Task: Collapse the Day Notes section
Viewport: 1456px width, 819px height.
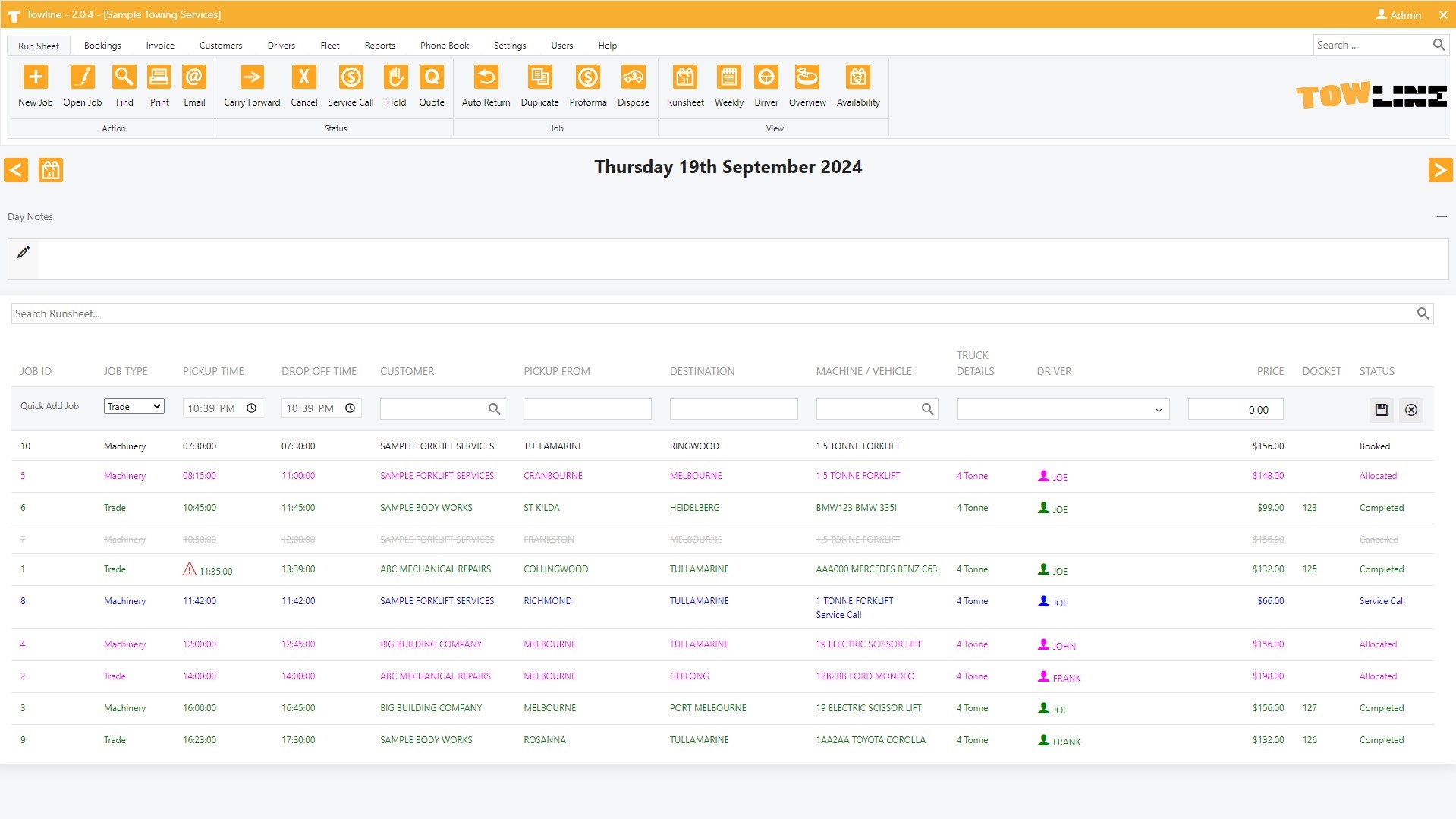Action: 1441,217
